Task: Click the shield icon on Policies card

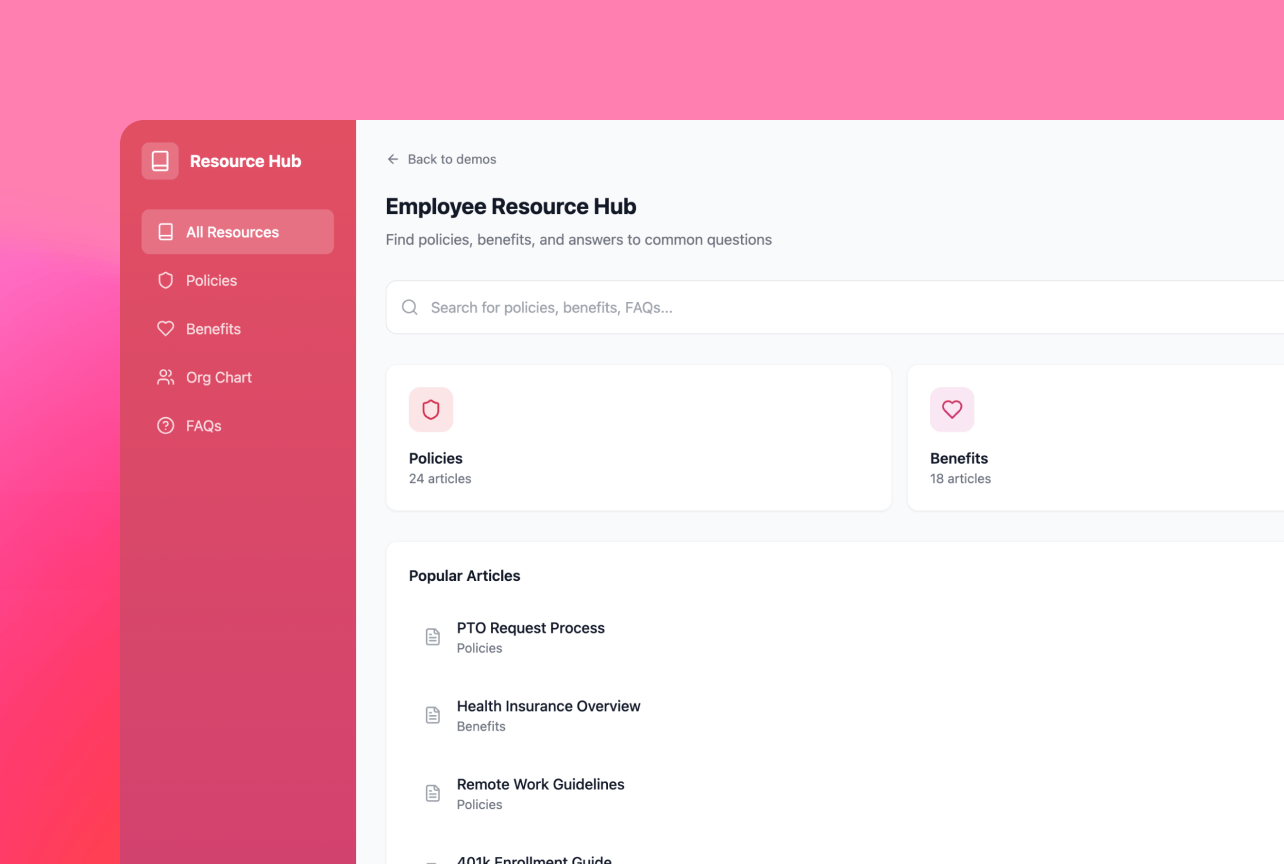Action: (x=431, y=410)
